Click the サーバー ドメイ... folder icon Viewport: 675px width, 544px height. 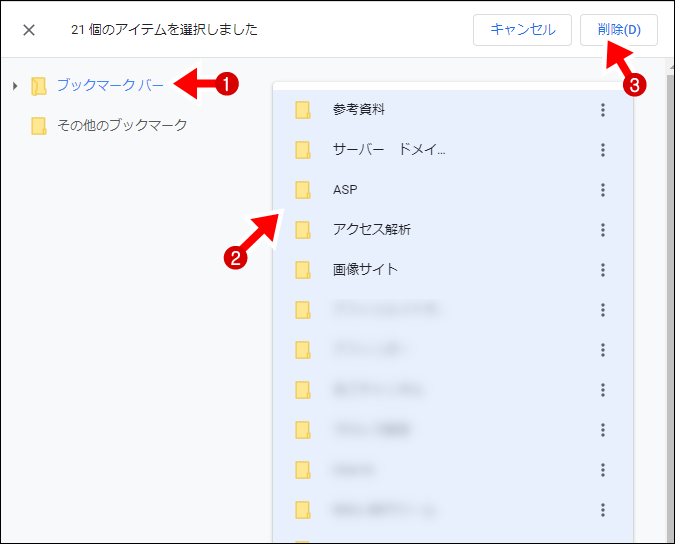click(303, 150)
